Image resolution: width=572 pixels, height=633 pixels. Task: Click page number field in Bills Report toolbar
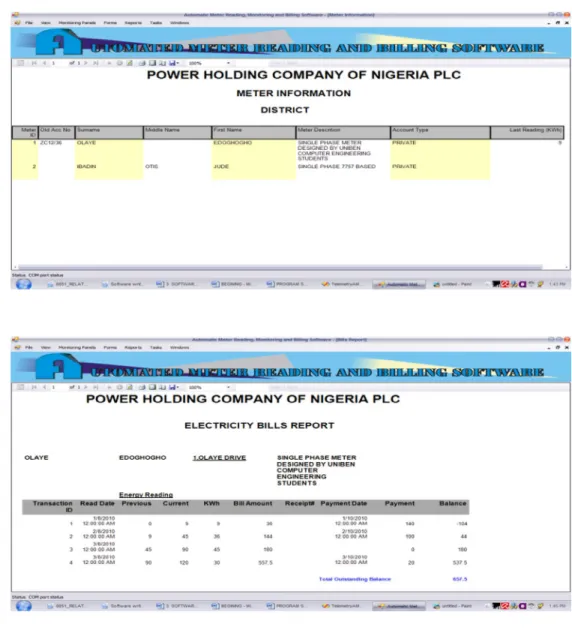click(x=58, y=388)
